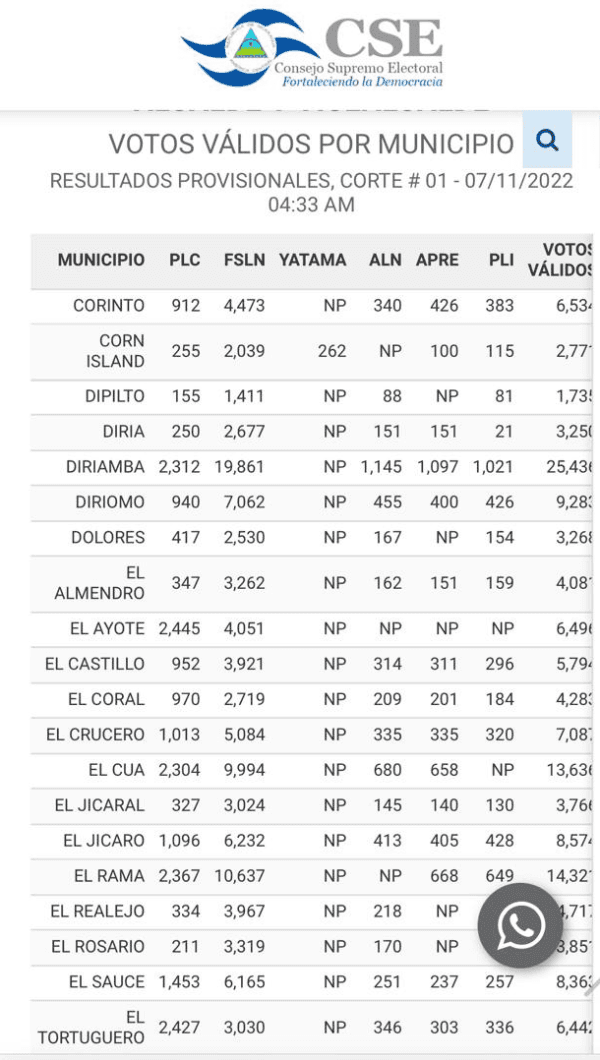Click the ALN column header

(385, 260)
